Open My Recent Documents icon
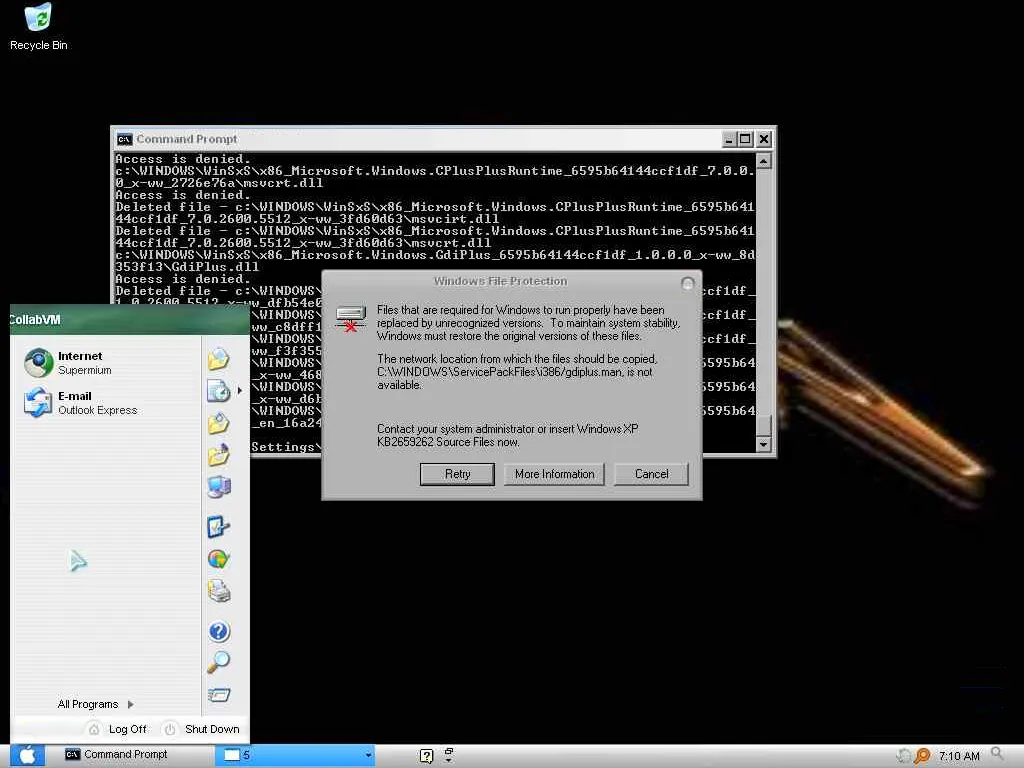 [x=218, y=391]
